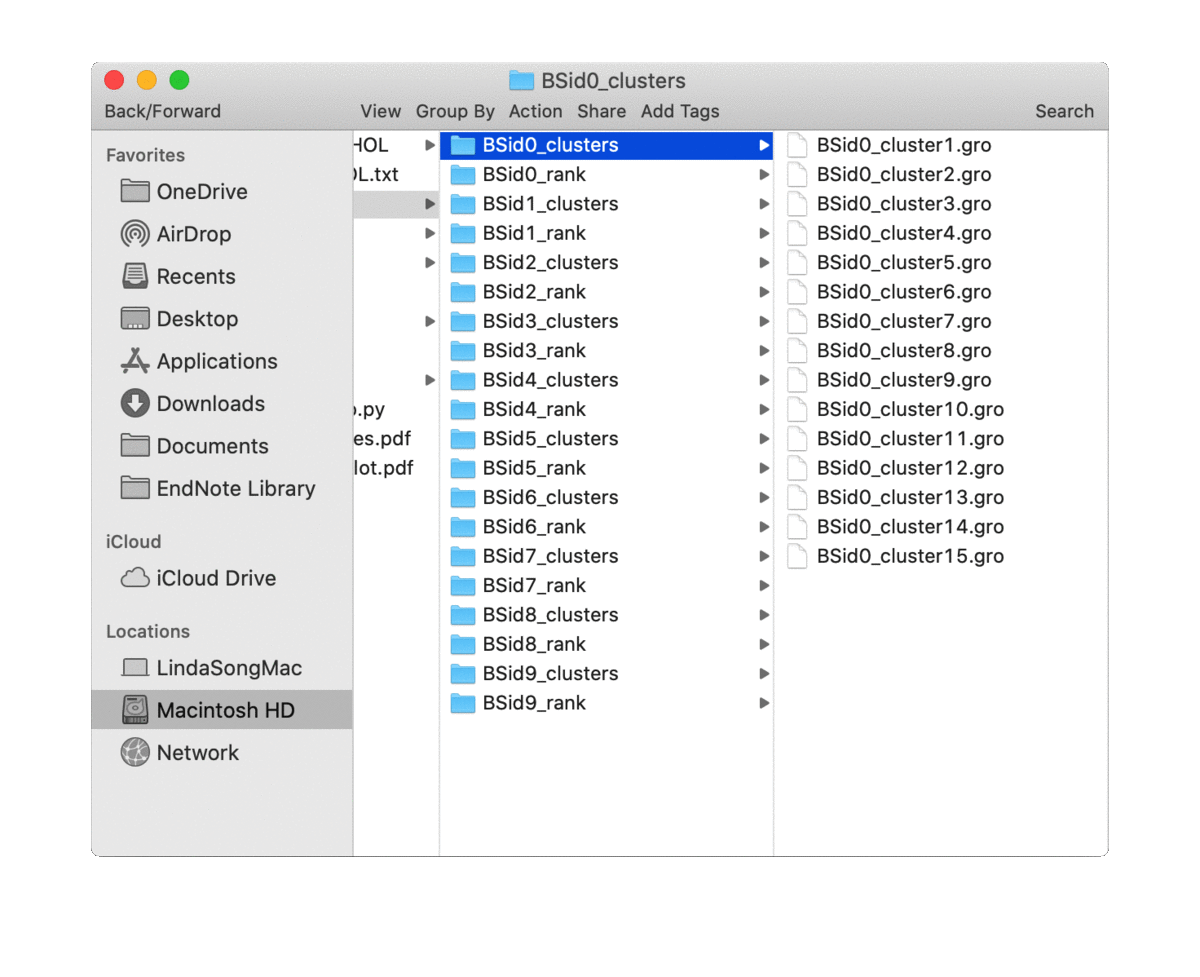Click the BSid6_rank folder icon
Image resolution: width=1200 pixels, height=977 pixels.
tap(462, 527)
